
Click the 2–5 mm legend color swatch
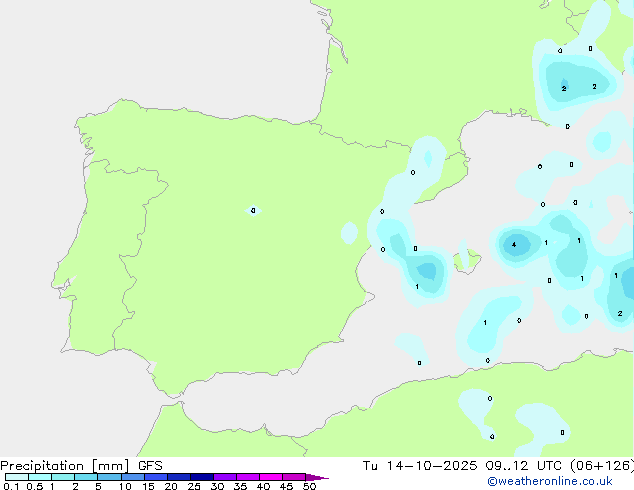(86, 477)
